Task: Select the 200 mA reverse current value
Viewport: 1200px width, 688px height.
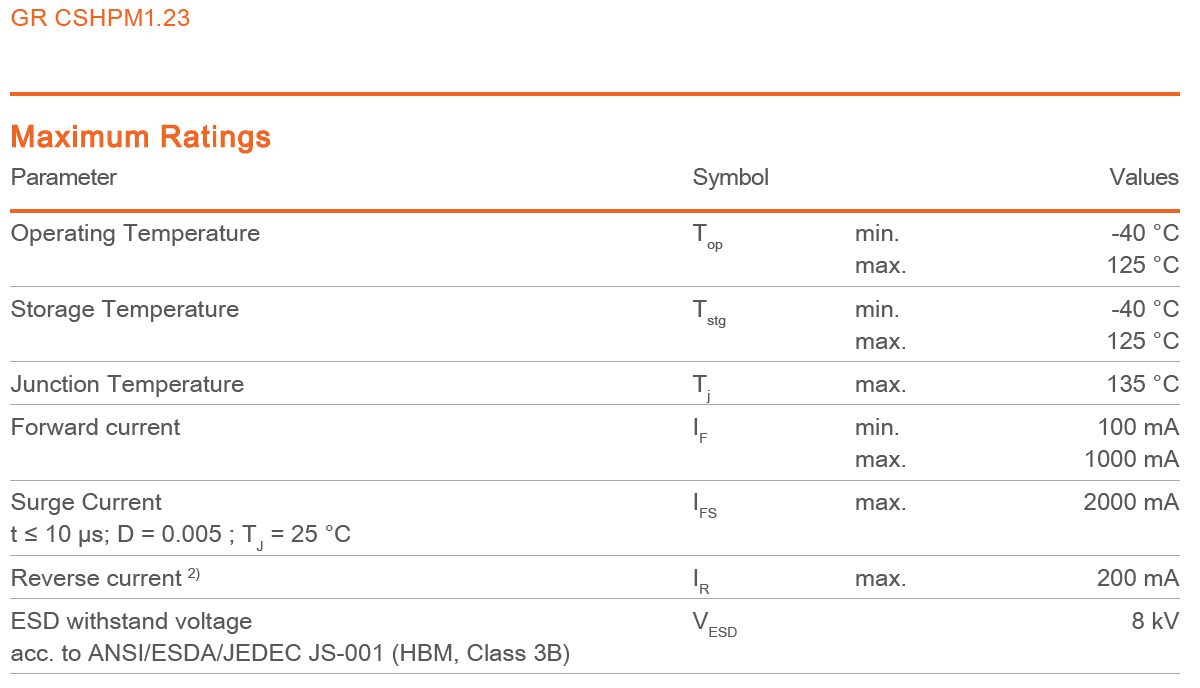Action: pyautogui.click(x=1138, y=578)
